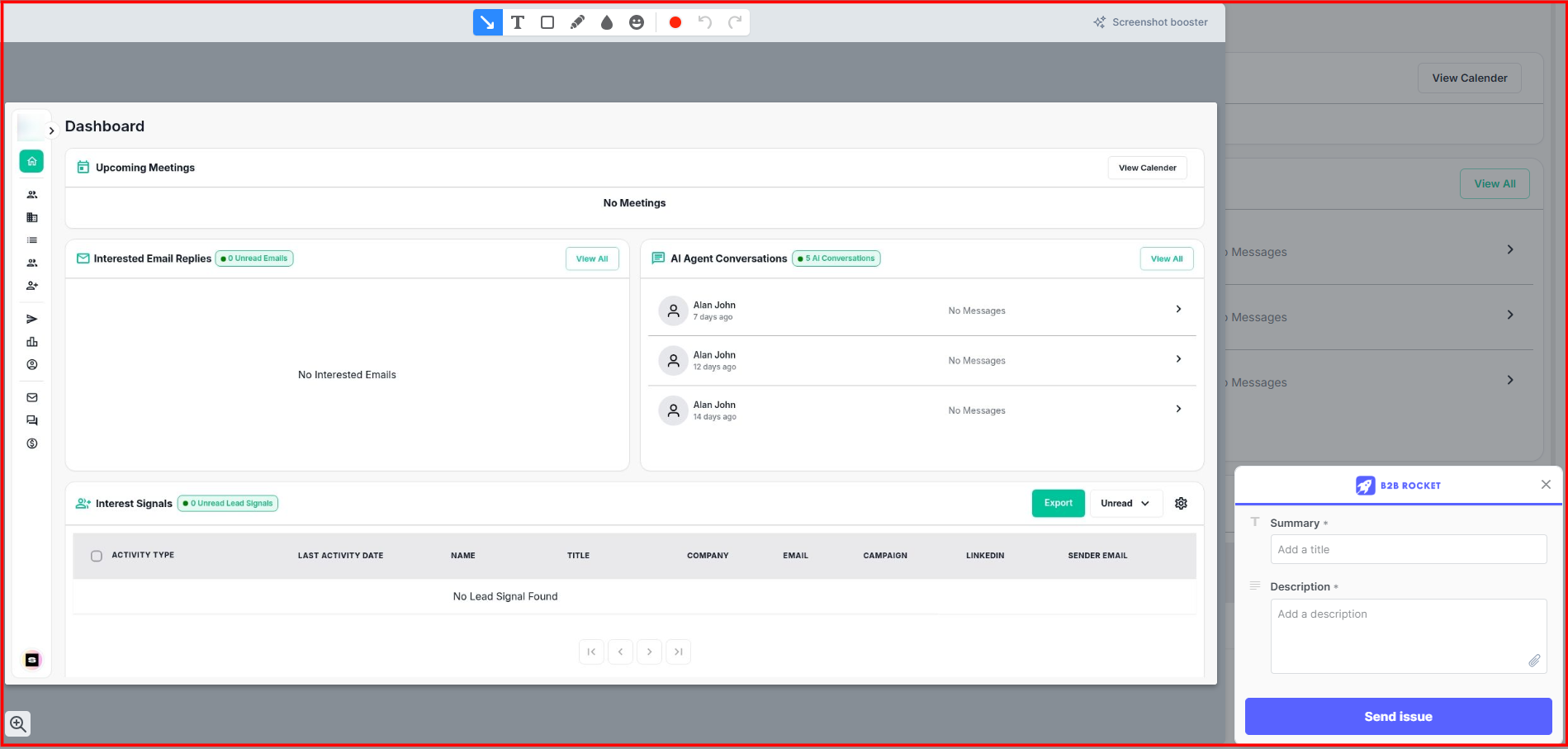Pick the pen drawing tool
Viewport: 1568px width, 749px height.
577,22
